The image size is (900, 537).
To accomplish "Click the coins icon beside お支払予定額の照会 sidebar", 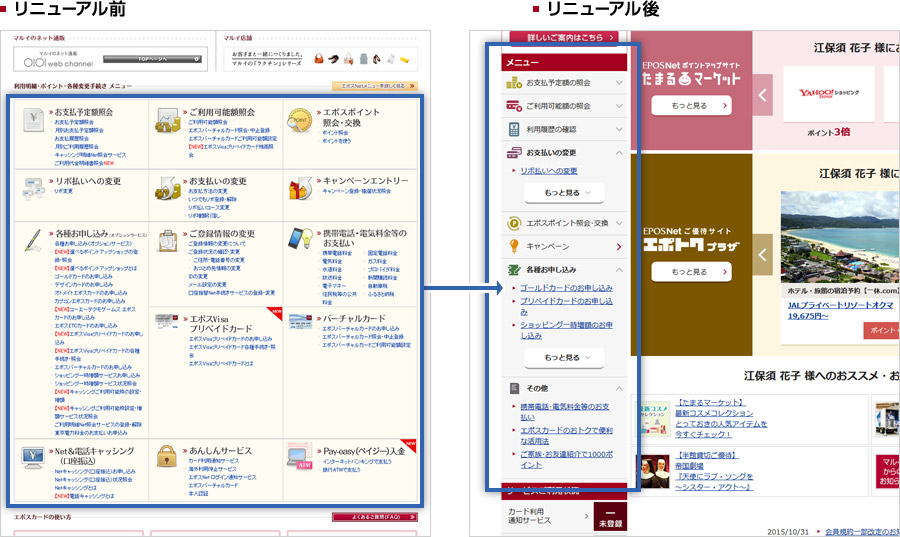I will click(514, 83).
